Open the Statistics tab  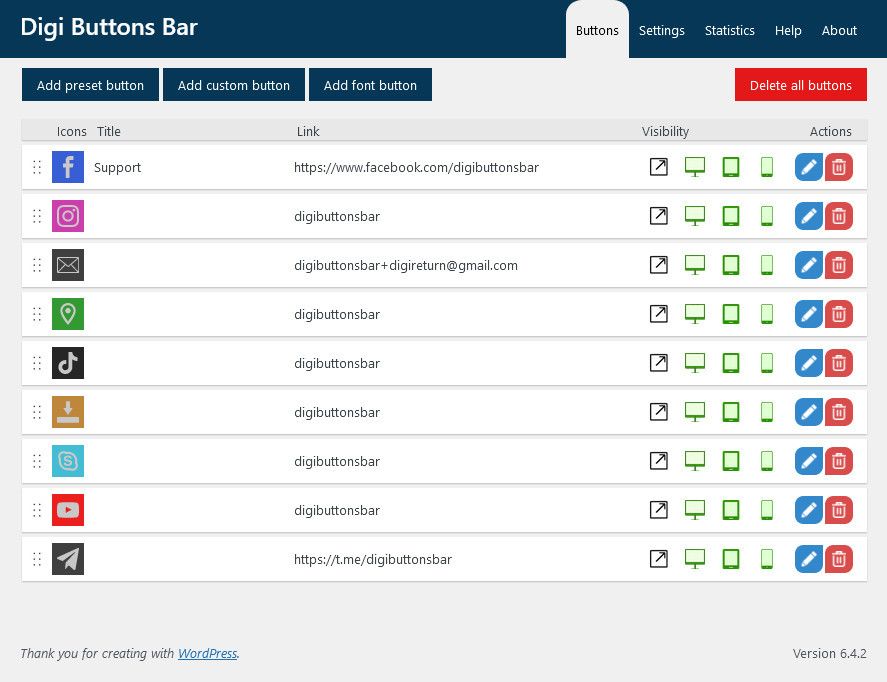pyautogui.click(x=729, y=30)
